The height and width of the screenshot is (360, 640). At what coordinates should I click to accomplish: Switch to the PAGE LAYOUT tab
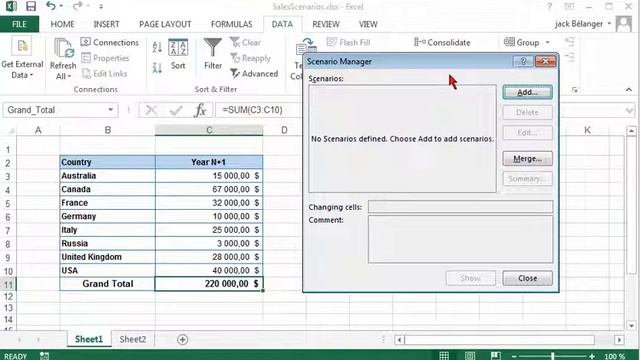tap(165, 24)
